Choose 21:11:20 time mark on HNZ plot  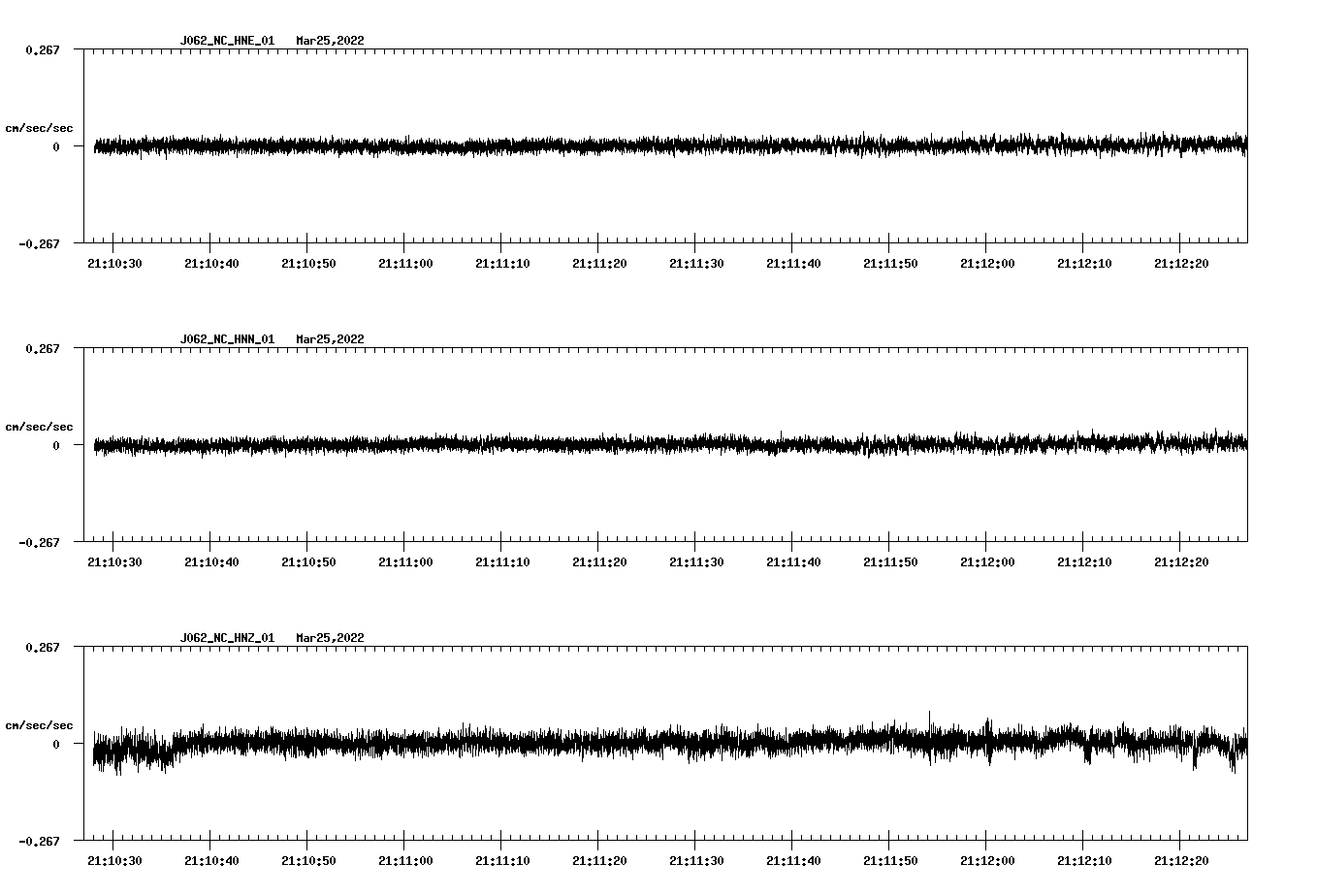click(x=599, y=861)
